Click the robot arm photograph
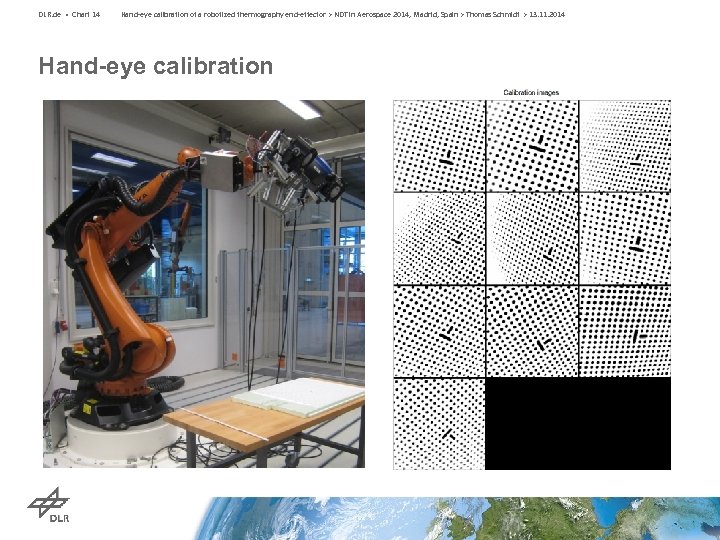The image size is (720, 540). [204, 284]
